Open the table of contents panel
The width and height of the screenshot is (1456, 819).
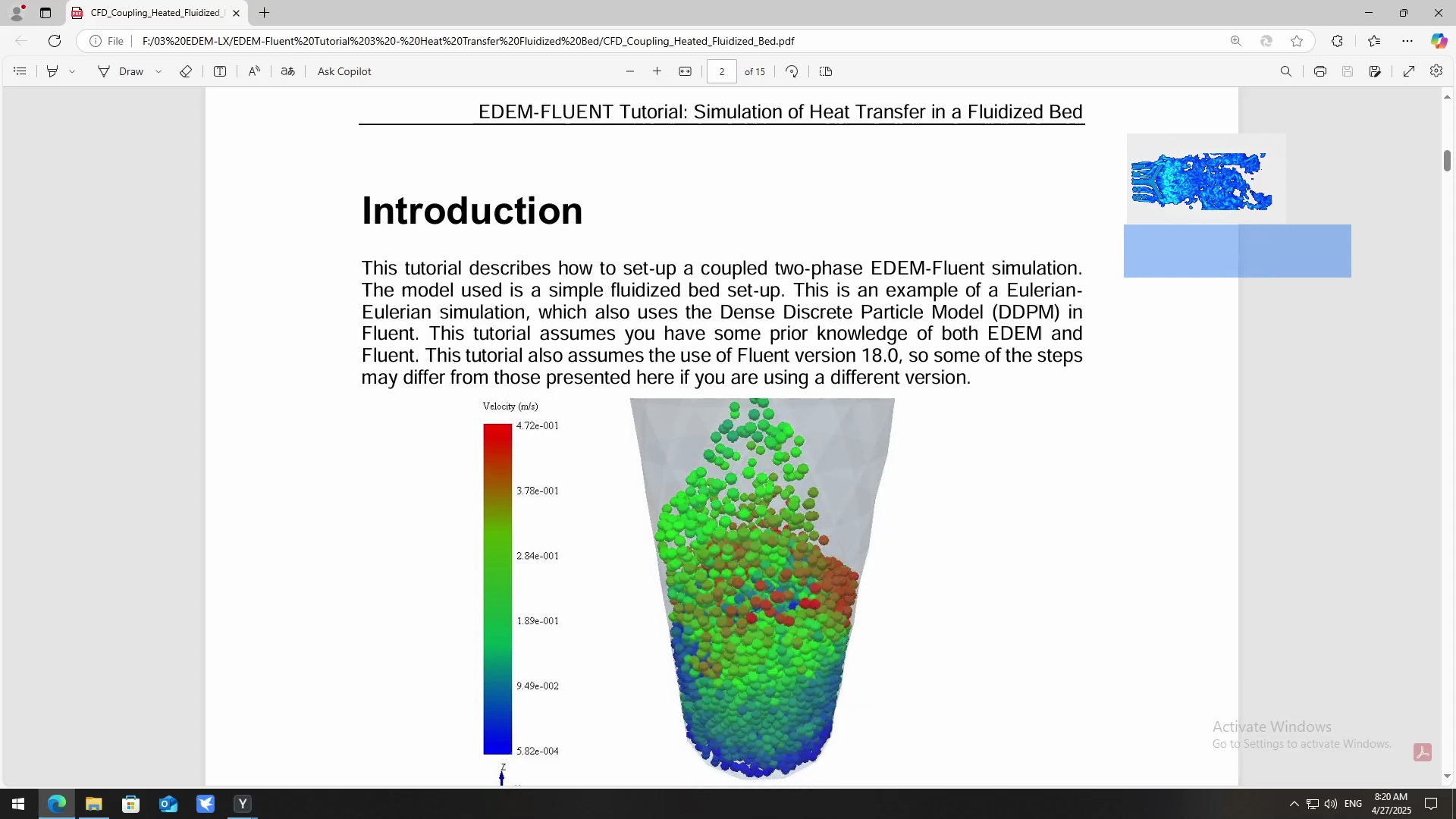20,71
